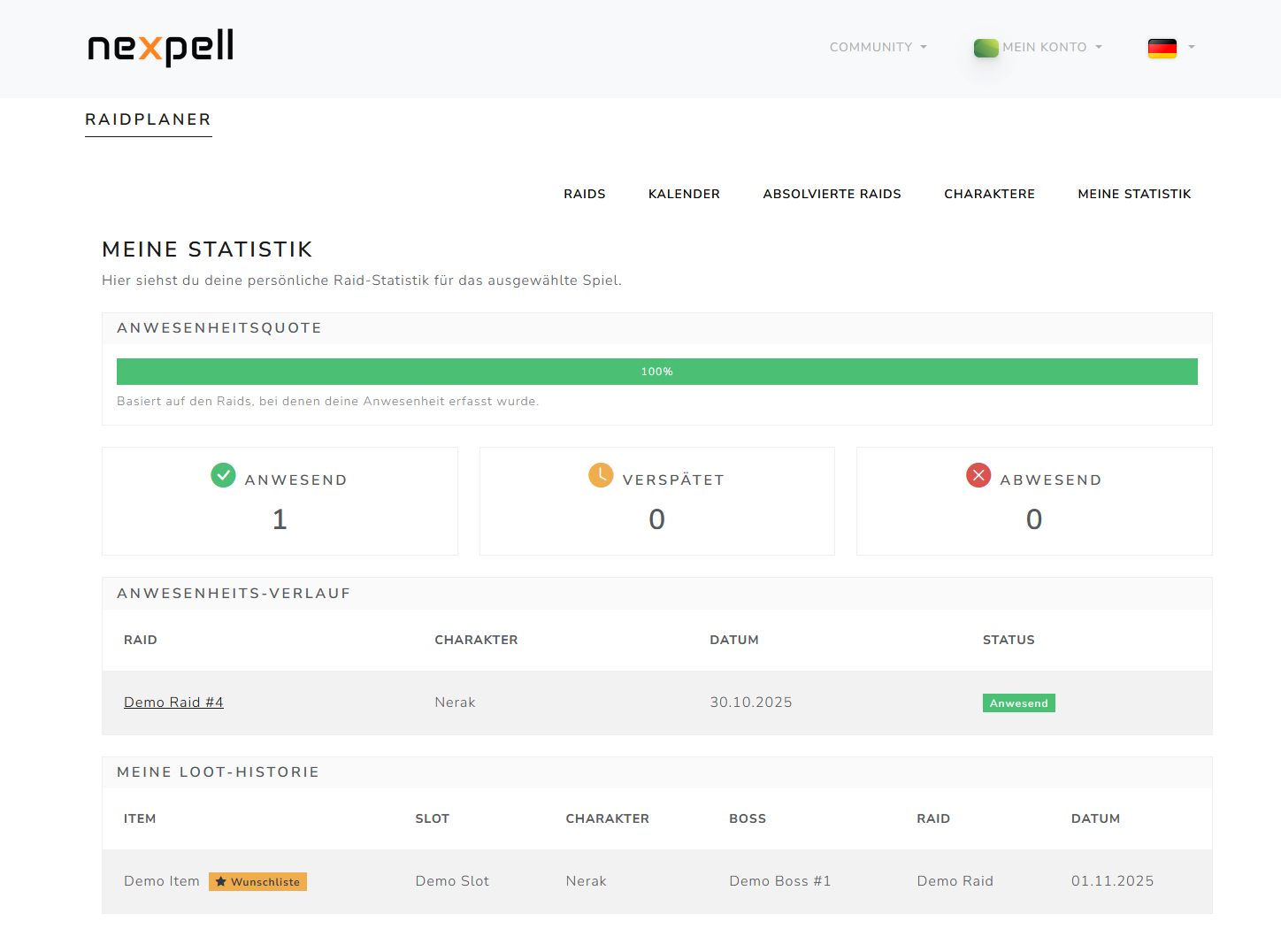Click the nexpell logo

click(x=159, y=50)
